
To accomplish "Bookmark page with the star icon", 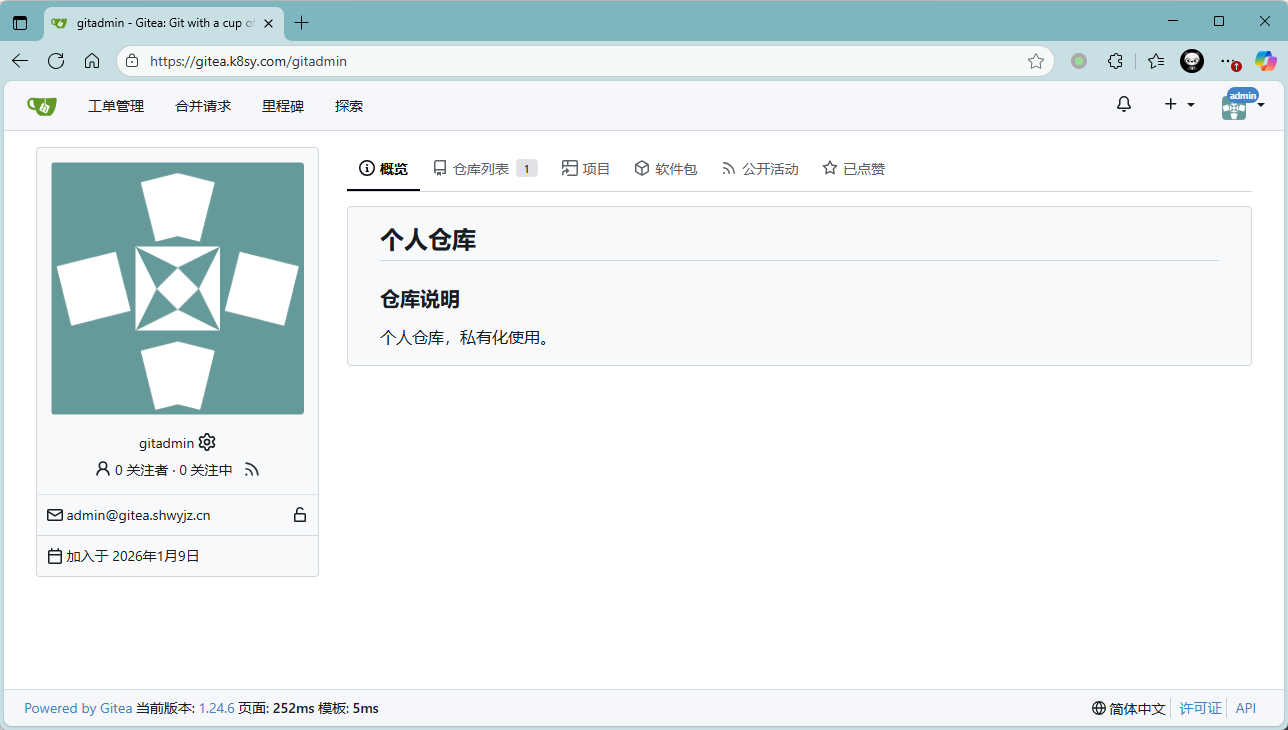I will pos(1036,61).
